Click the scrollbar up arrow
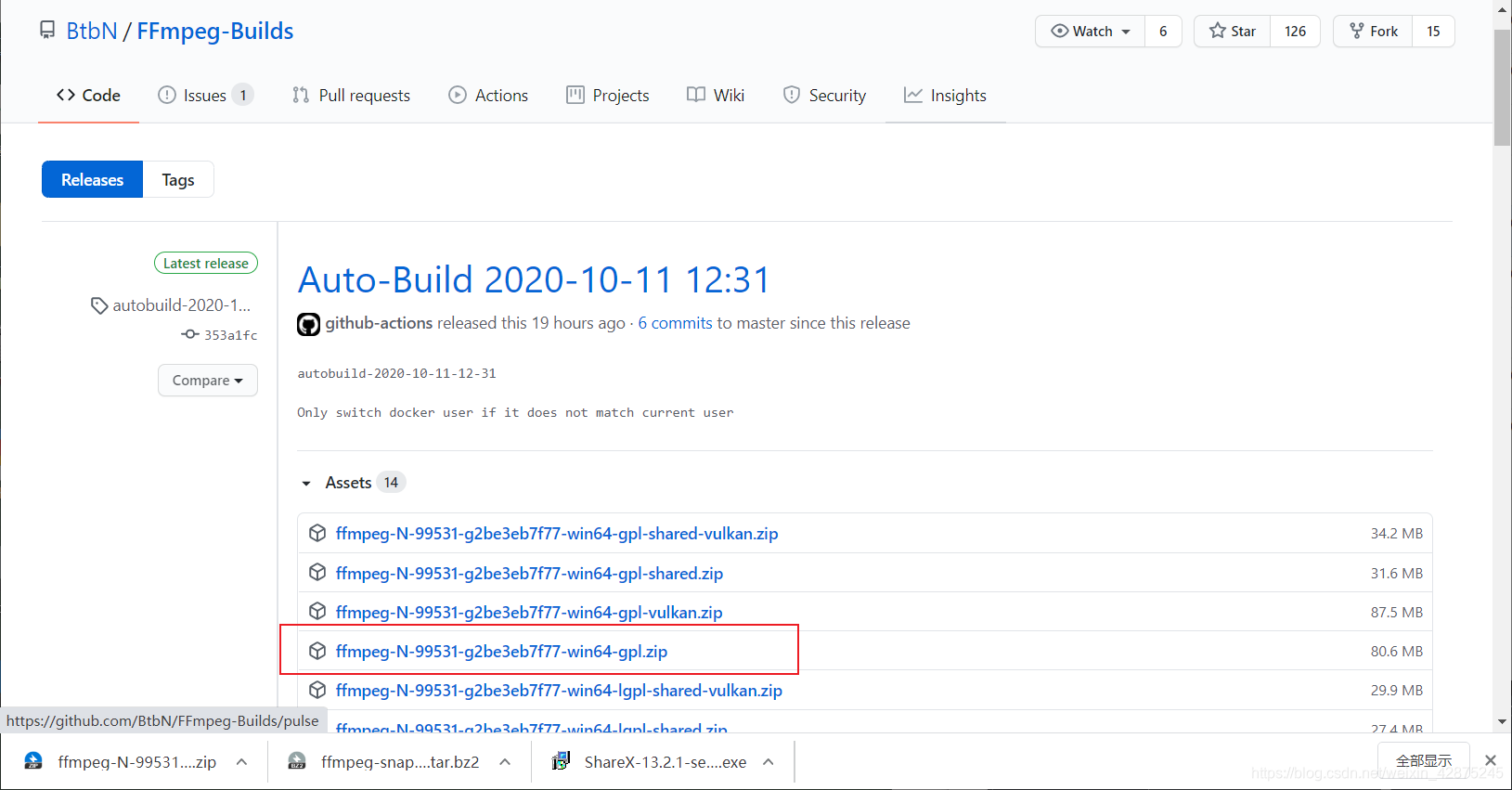The image size is (1512, 790). (1503, 8)
